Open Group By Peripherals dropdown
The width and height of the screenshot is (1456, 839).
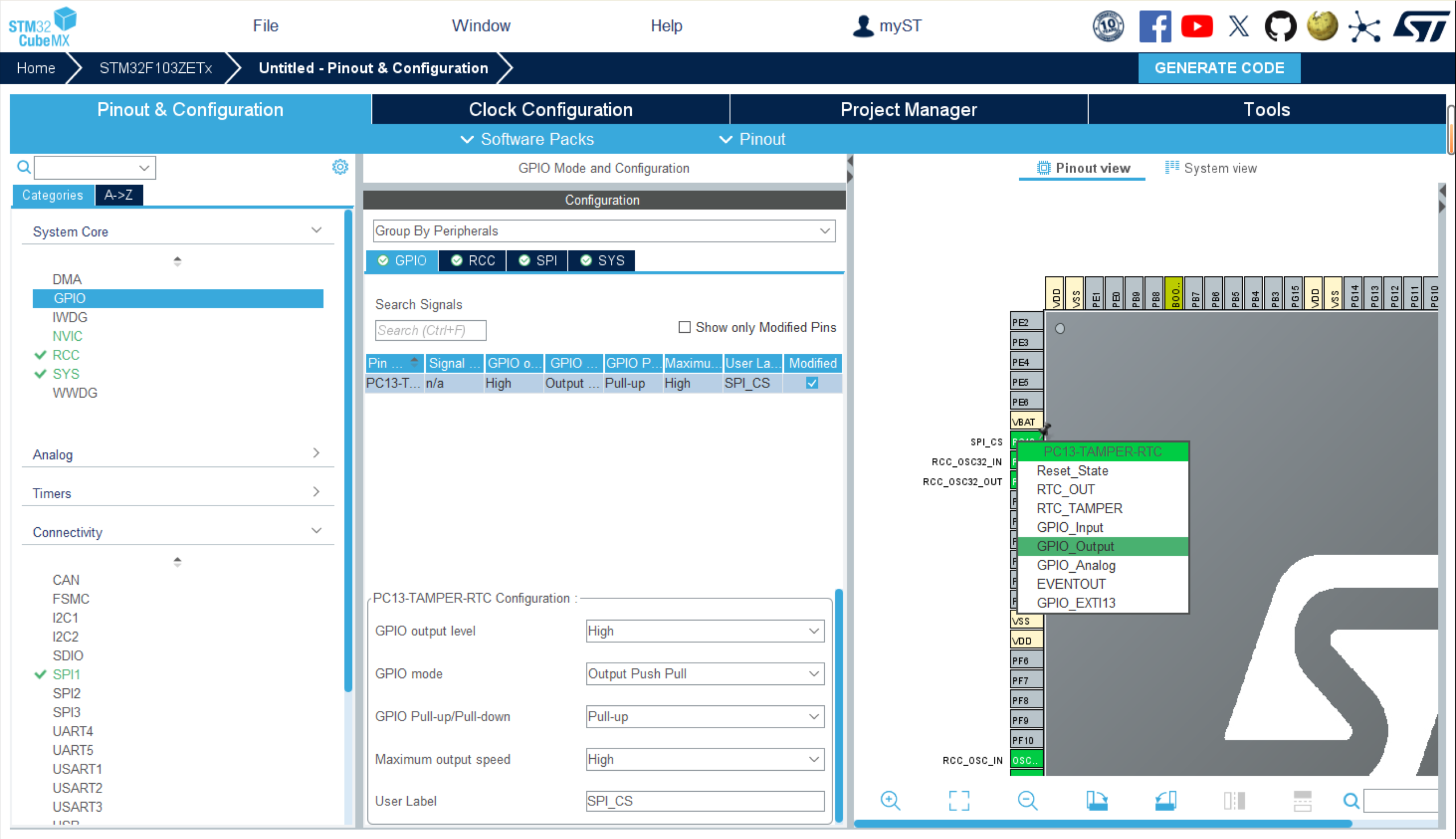click(x=604, y=231)
